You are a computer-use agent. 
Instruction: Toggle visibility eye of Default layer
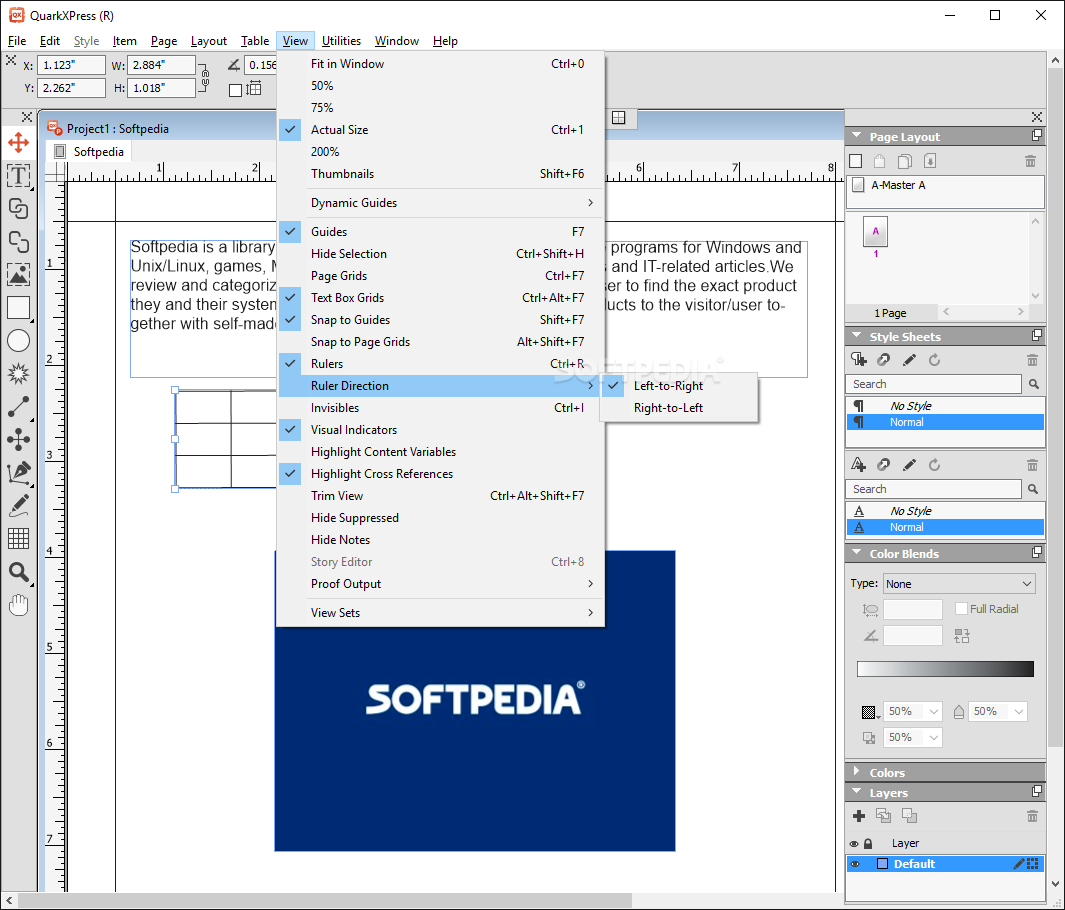pyautogui.click(x=855, y=864)
